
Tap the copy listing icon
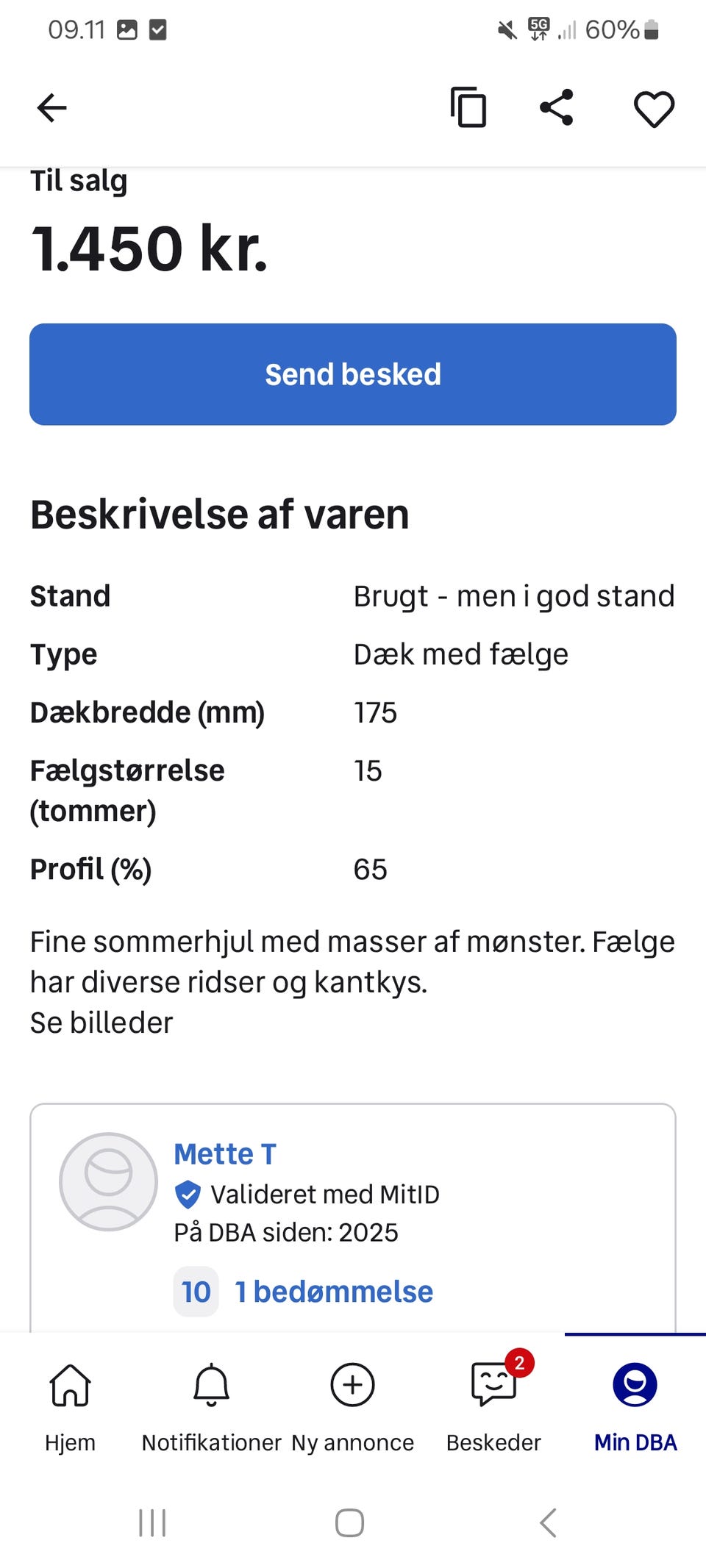[468, 108]
